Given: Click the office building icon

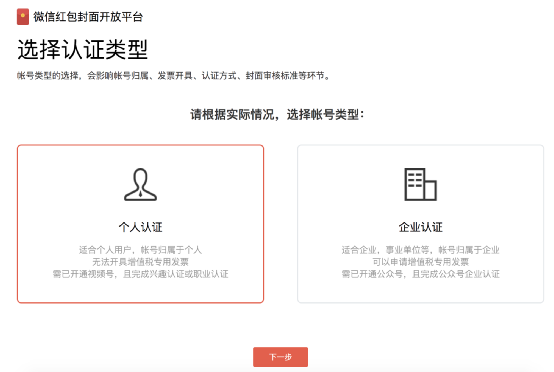Looking at the screenshot, I should [420, 184].
